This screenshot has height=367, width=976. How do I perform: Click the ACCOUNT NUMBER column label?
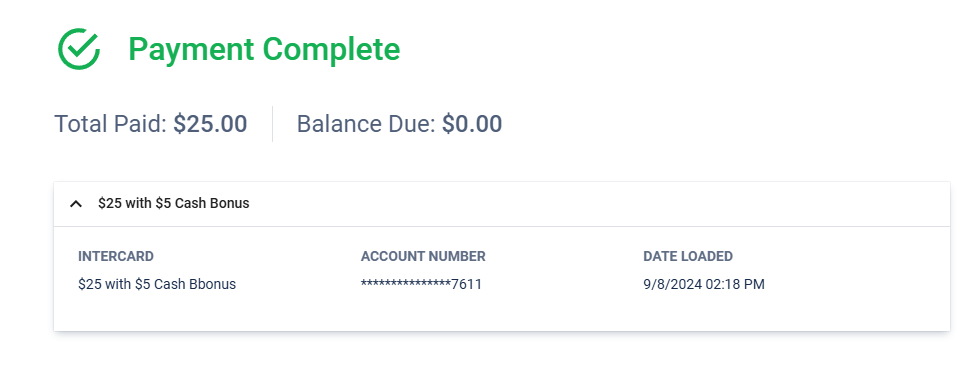pos(423,256)
